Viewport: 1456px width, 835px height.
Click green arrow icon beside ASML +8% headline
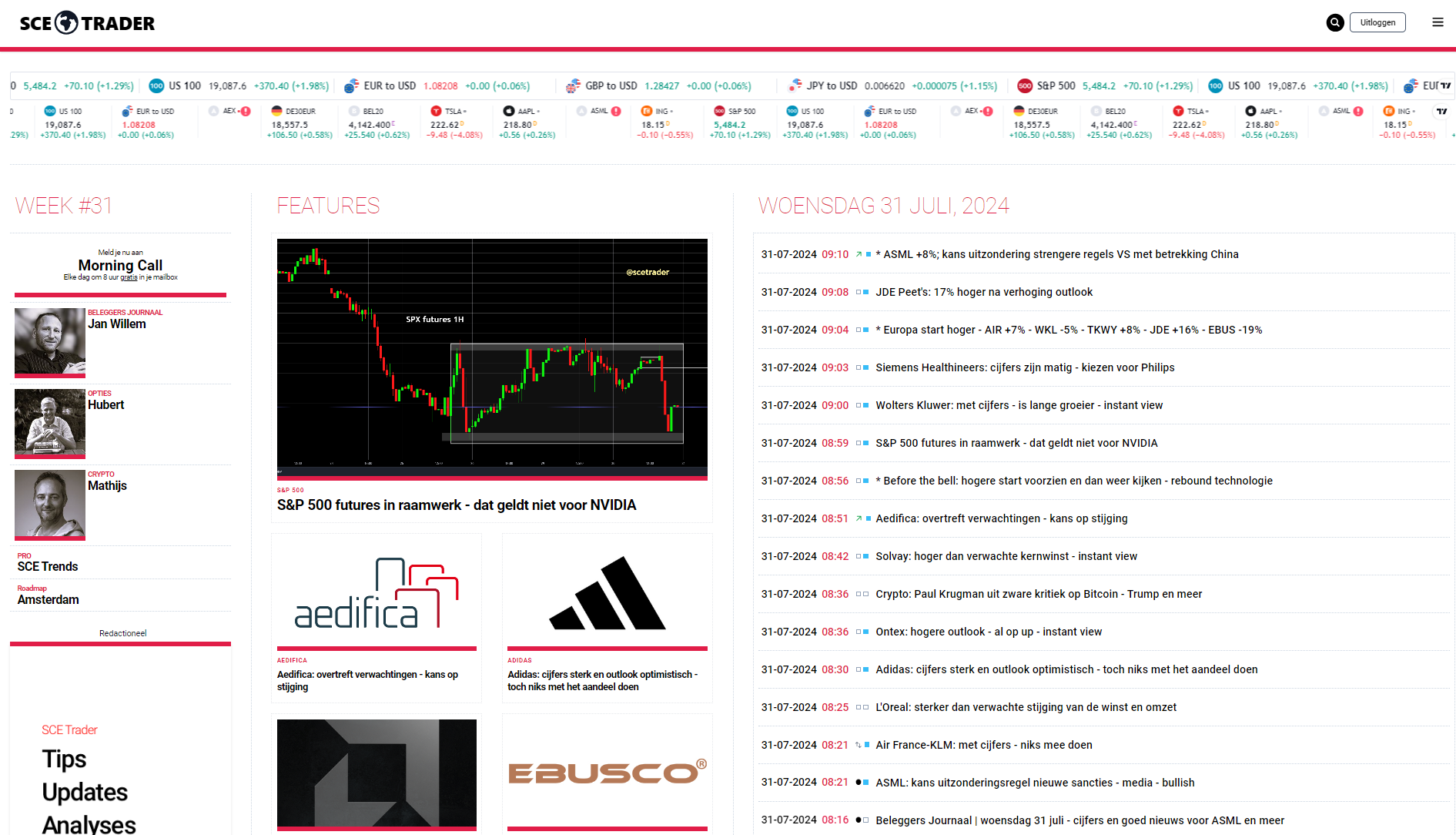[x=859, y=254]
